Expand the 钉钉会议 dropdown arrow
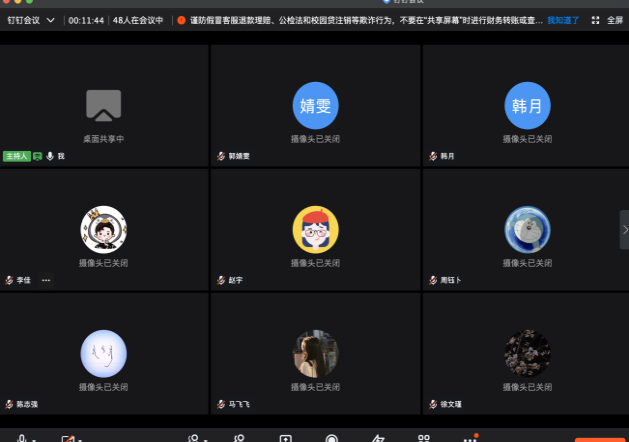The image size is (629, 442). click(51, 20)
